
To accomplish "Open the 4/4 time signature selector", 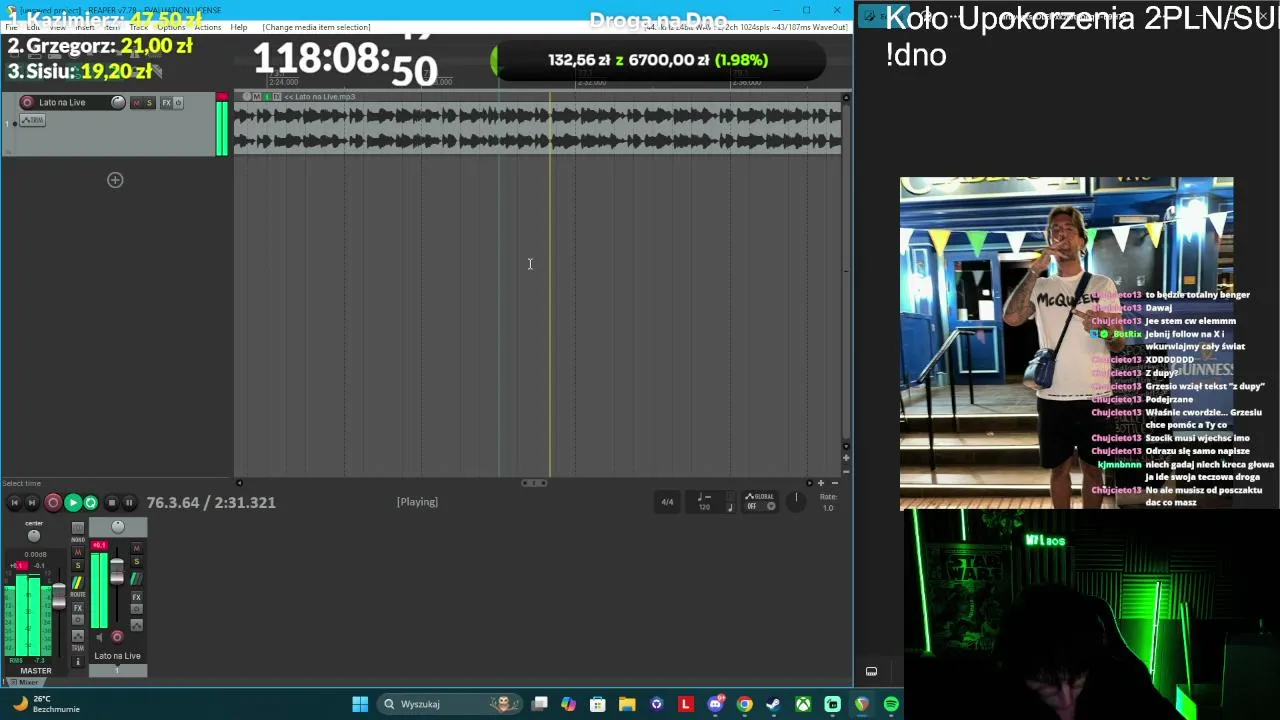I will (667, 502).
